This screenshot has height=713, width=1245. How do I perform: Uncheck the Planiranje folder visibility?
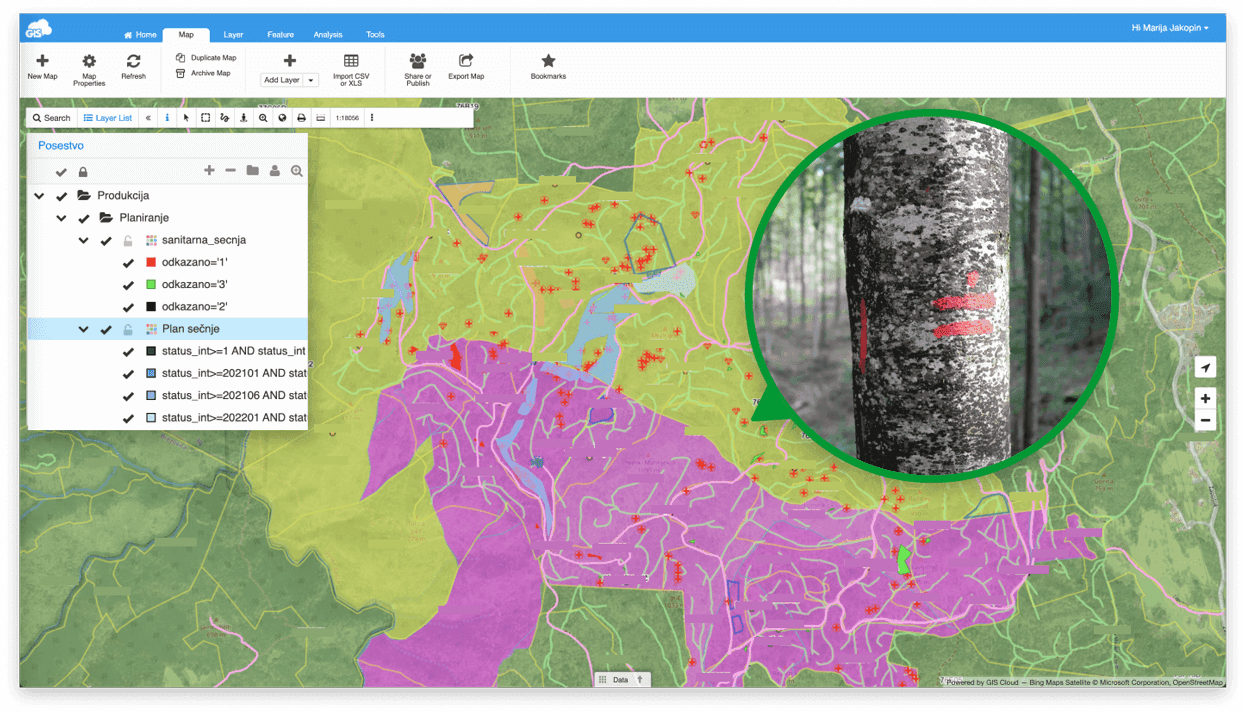[84, 218]
